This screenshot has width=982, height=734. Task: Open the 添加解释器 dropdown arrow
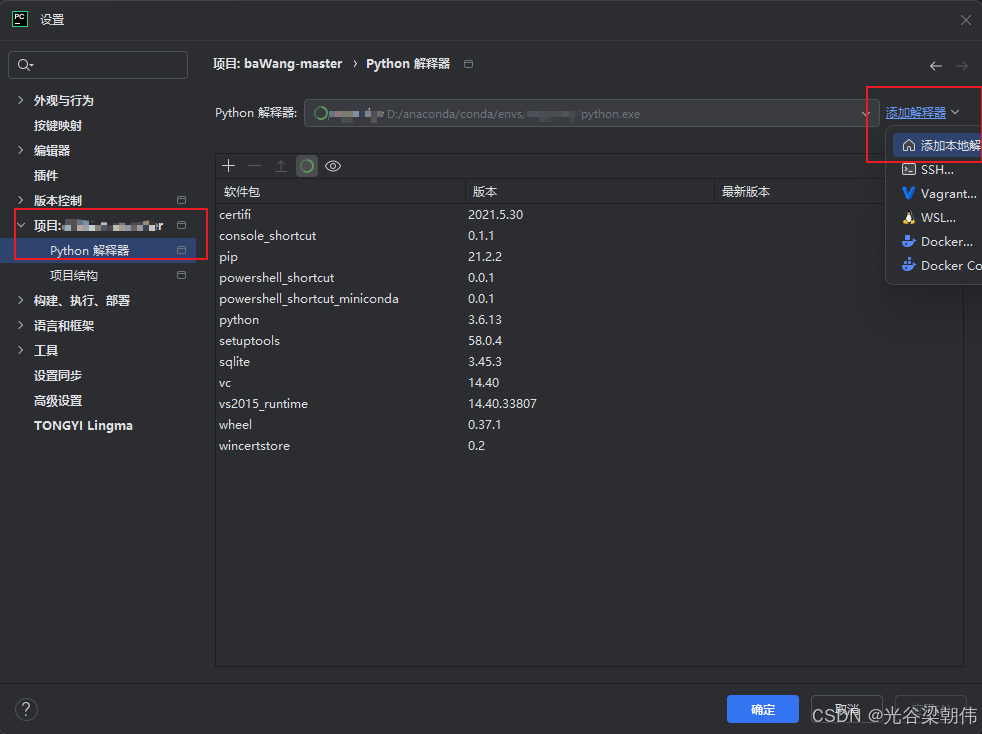tap(955, 113)
